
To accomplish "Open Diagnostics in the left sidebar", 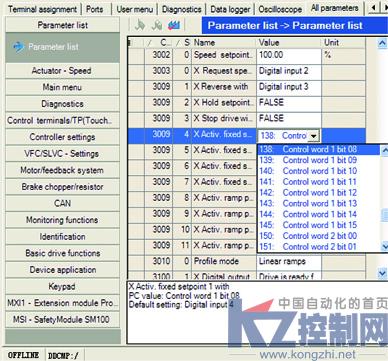I will [62, 104].
